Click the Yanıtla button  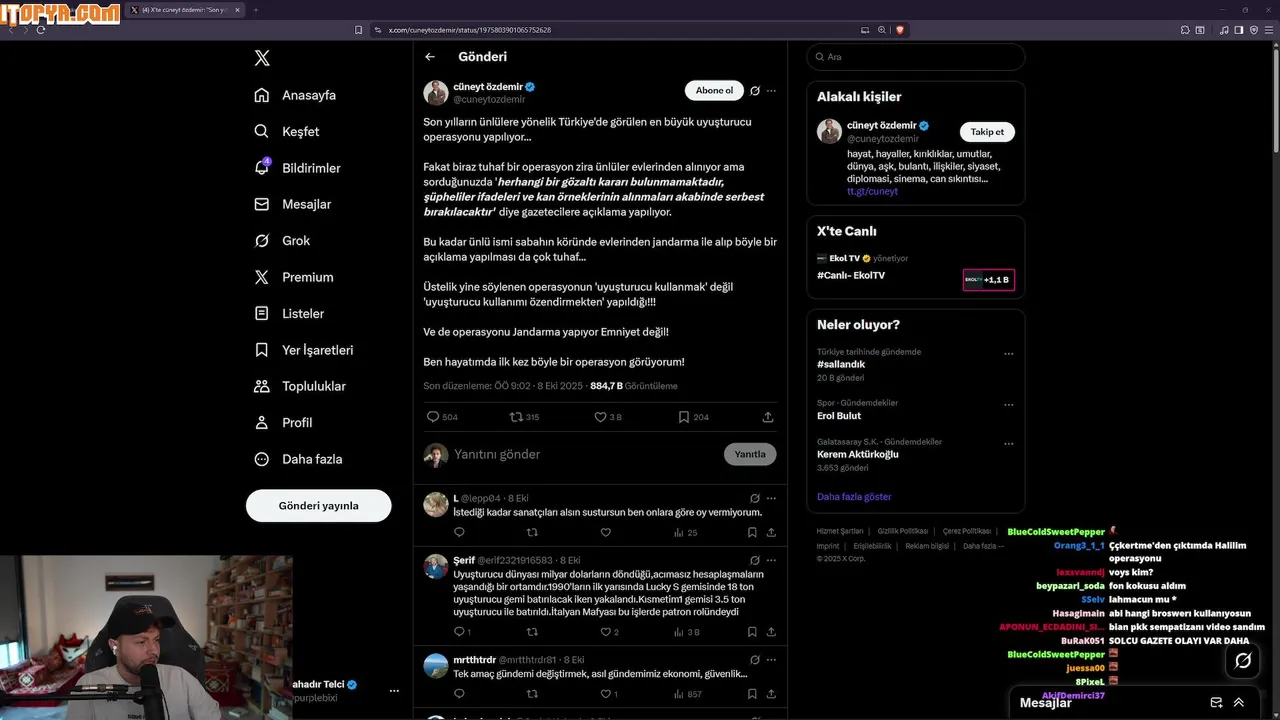[750, 454]
